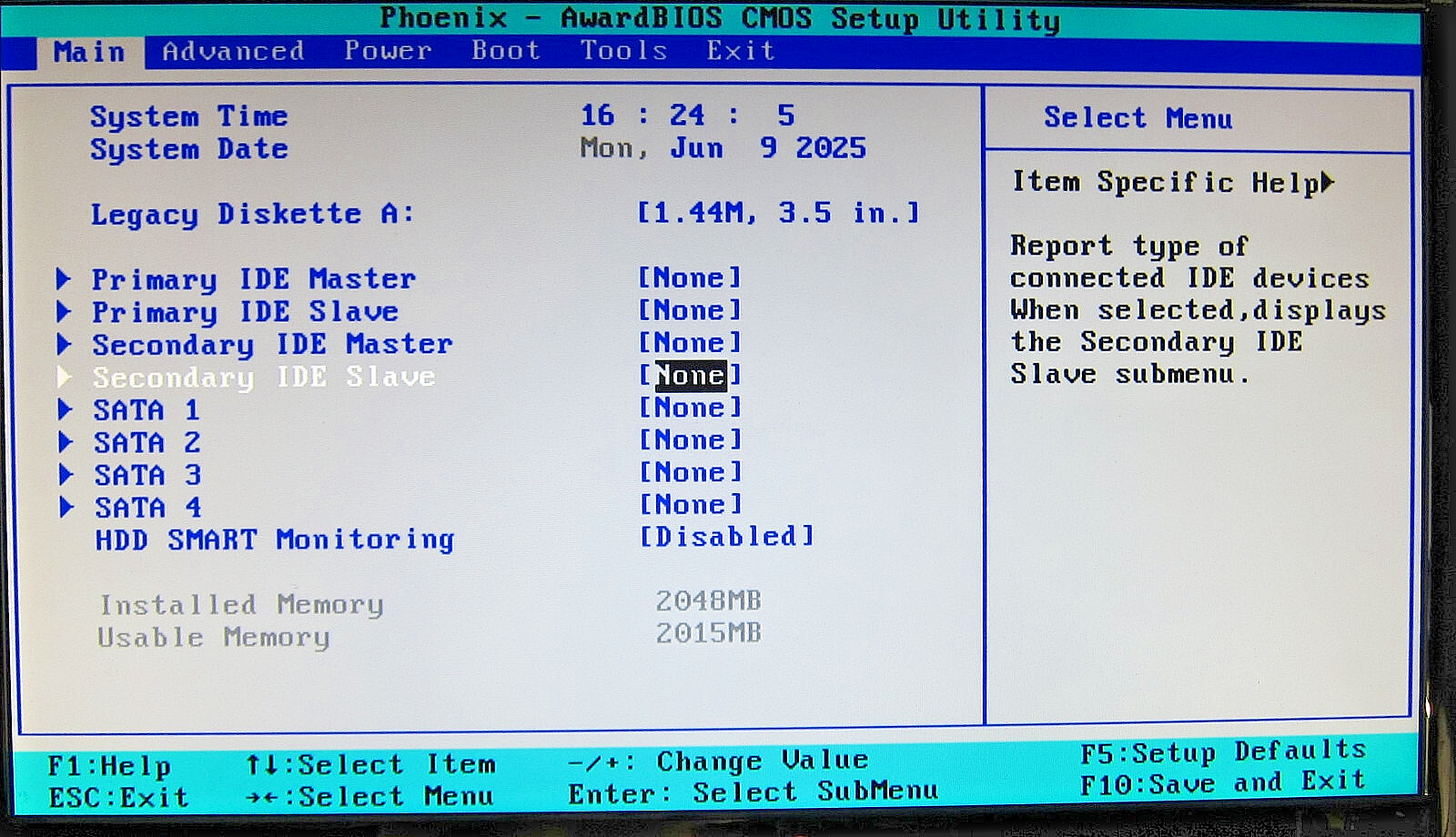Viewport: 1456px width, 837px height.
Task: Click the System Time seconds field
Action: (x=786, y=116)
